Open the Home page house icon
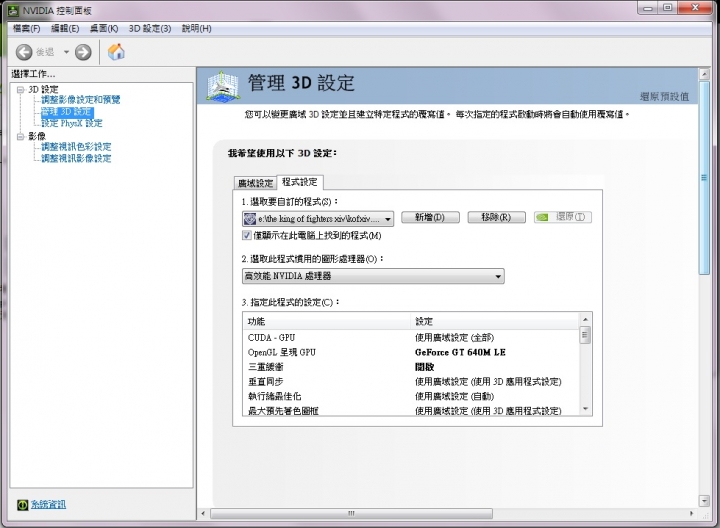720x528 pixels. coord(116,52)
